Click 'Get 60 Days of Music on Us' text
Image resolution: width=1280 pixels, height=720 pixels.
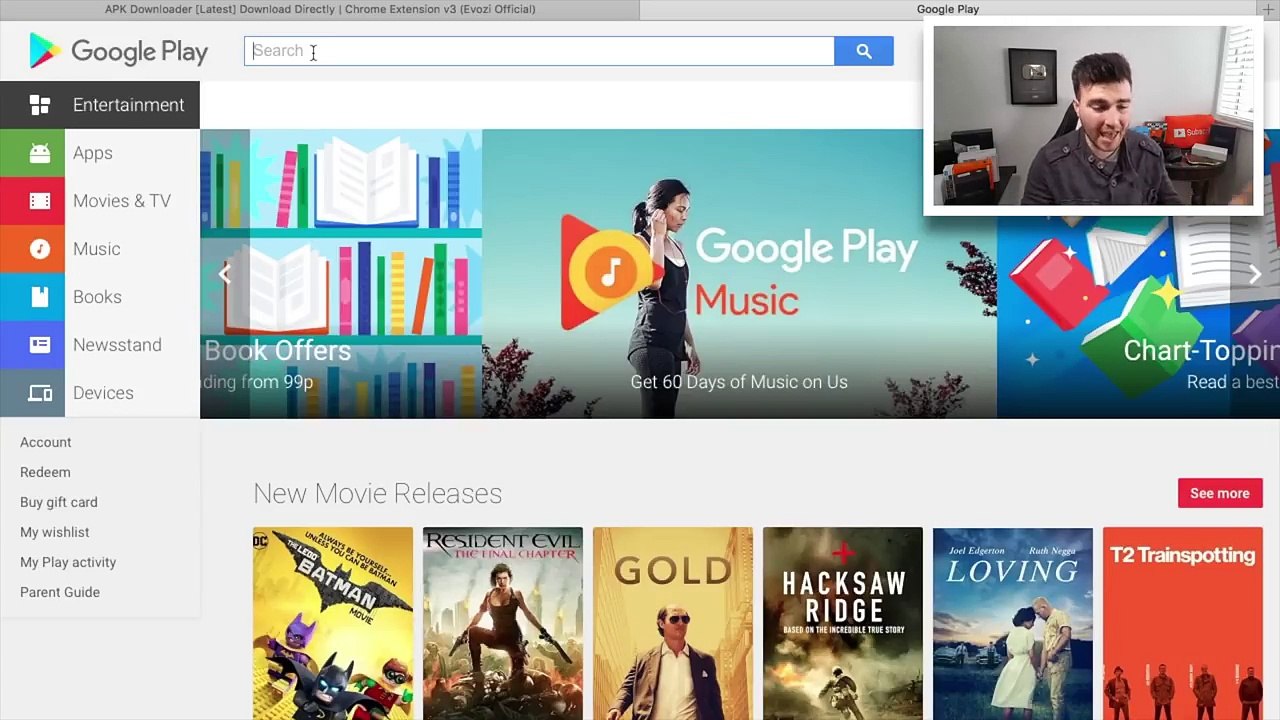pyautogui.click(x=739, y=382)
